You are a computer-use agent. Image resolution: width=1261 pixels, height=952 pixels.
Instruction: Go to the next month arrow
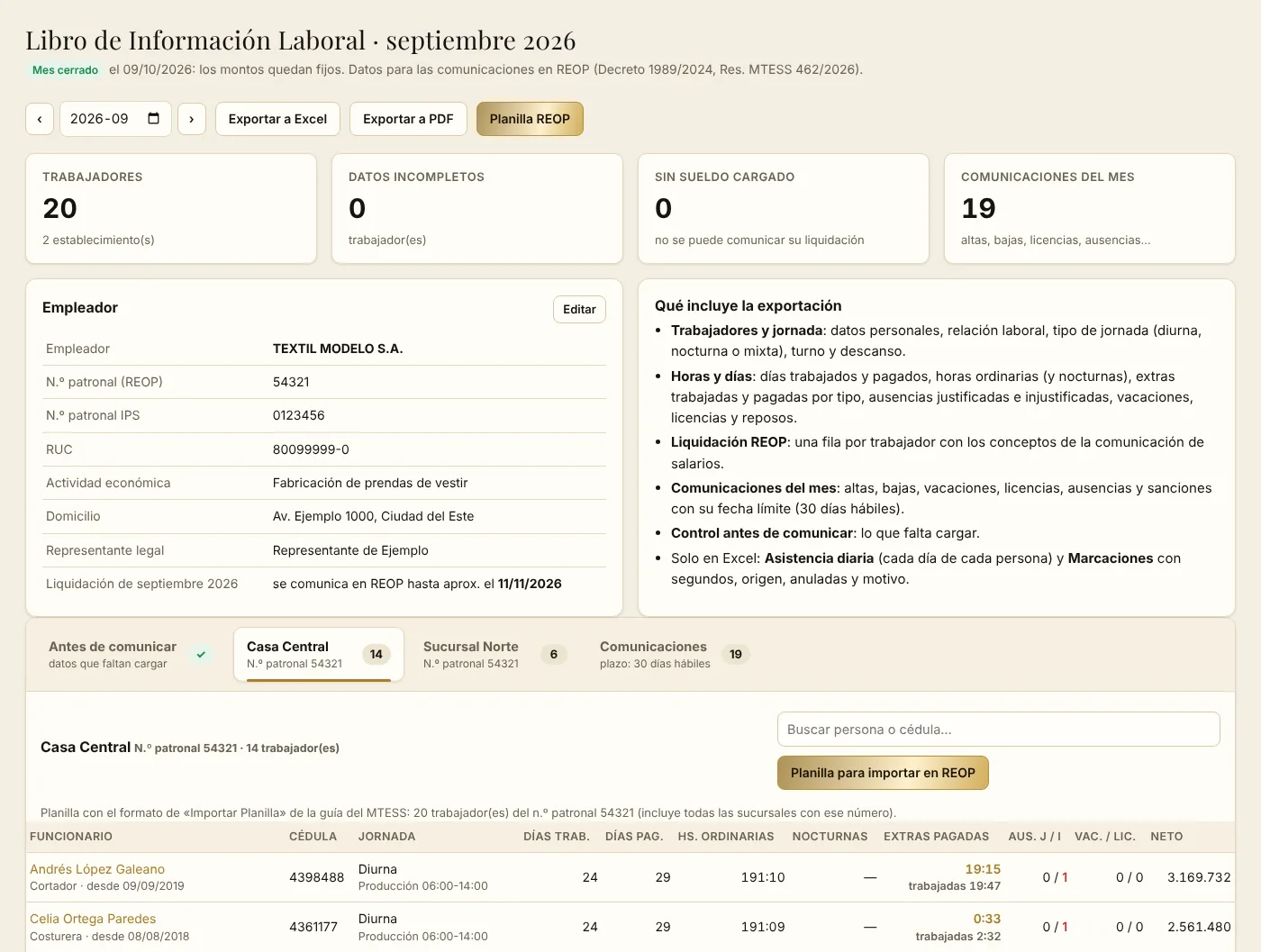tap(192, 119)
